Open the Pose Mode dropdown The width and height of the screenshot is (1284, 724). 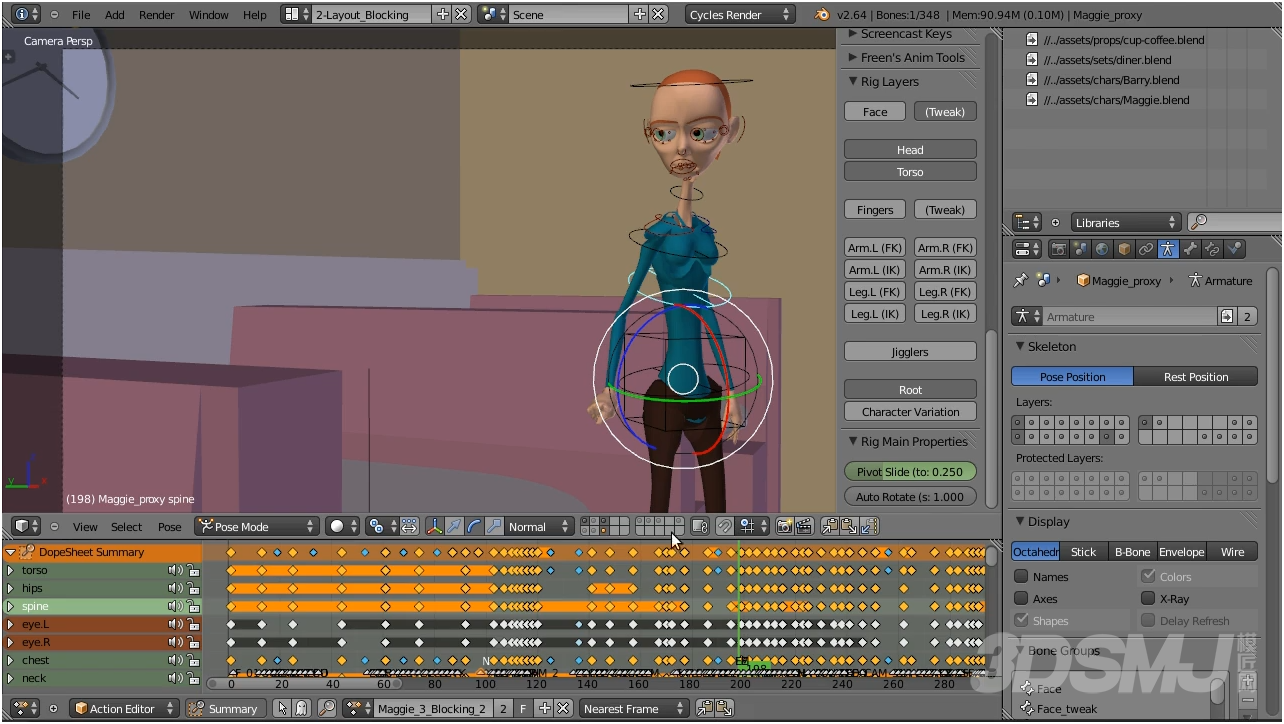click(256, 526)
